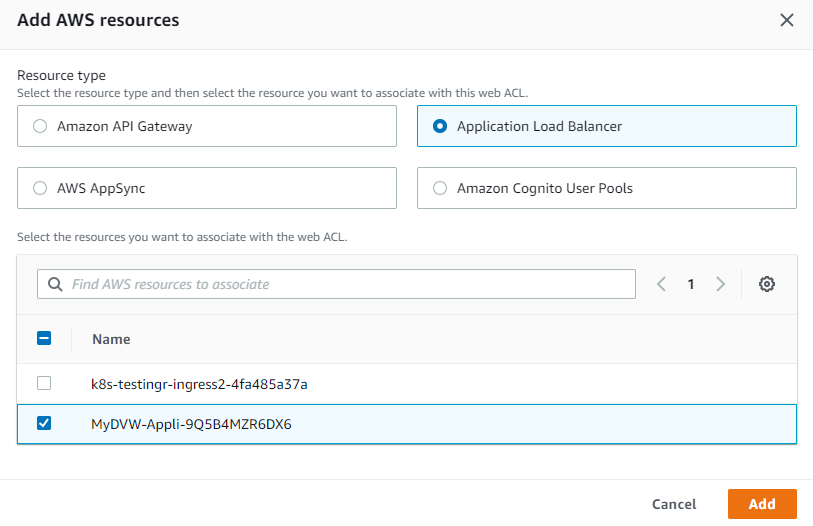This screenshot has height=526, width=813.
Task: Uncheck the MyDVW-Appli-9Q5B4MZR6DX6 checkbox
Action: (44, 423)
